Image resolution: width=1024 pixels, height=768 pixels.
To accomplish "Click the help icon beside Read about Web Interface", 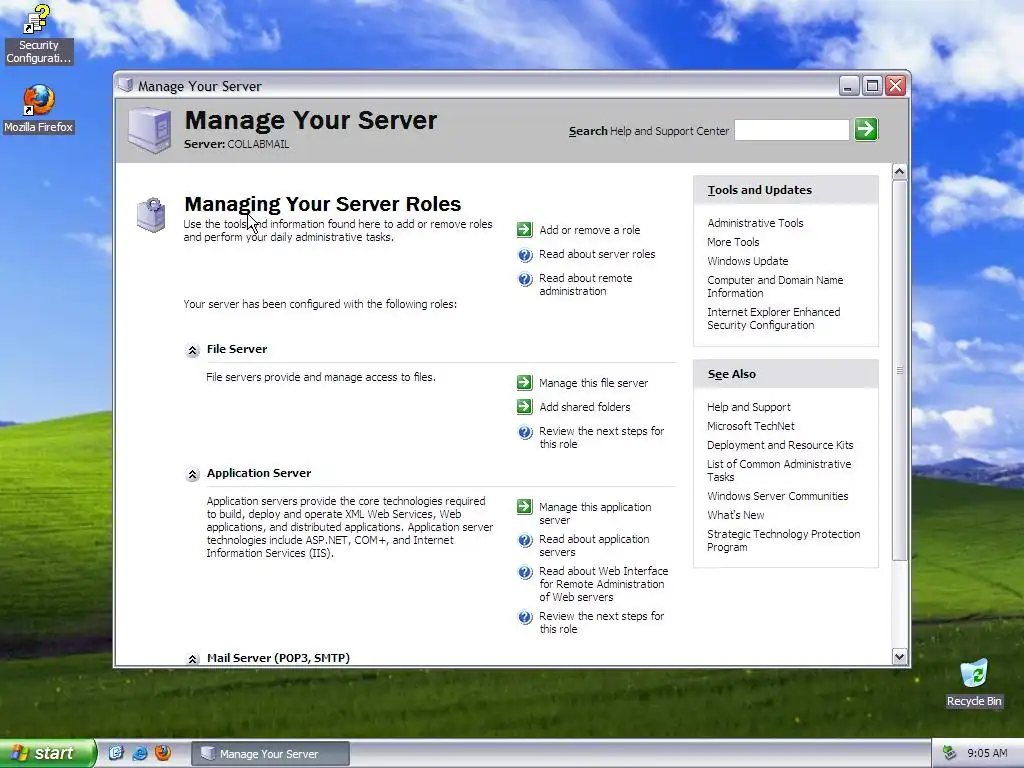I will point(525,572).
